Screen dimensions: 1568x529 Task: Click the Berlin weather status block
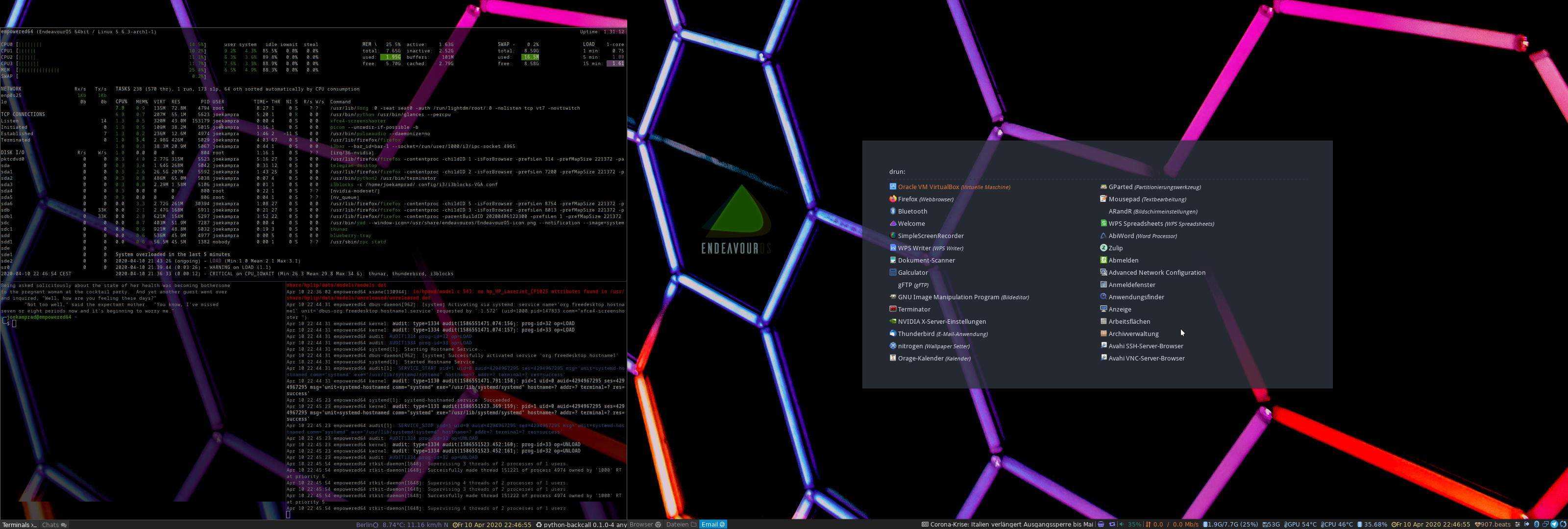pyautogui.click(x=402, y=525)
